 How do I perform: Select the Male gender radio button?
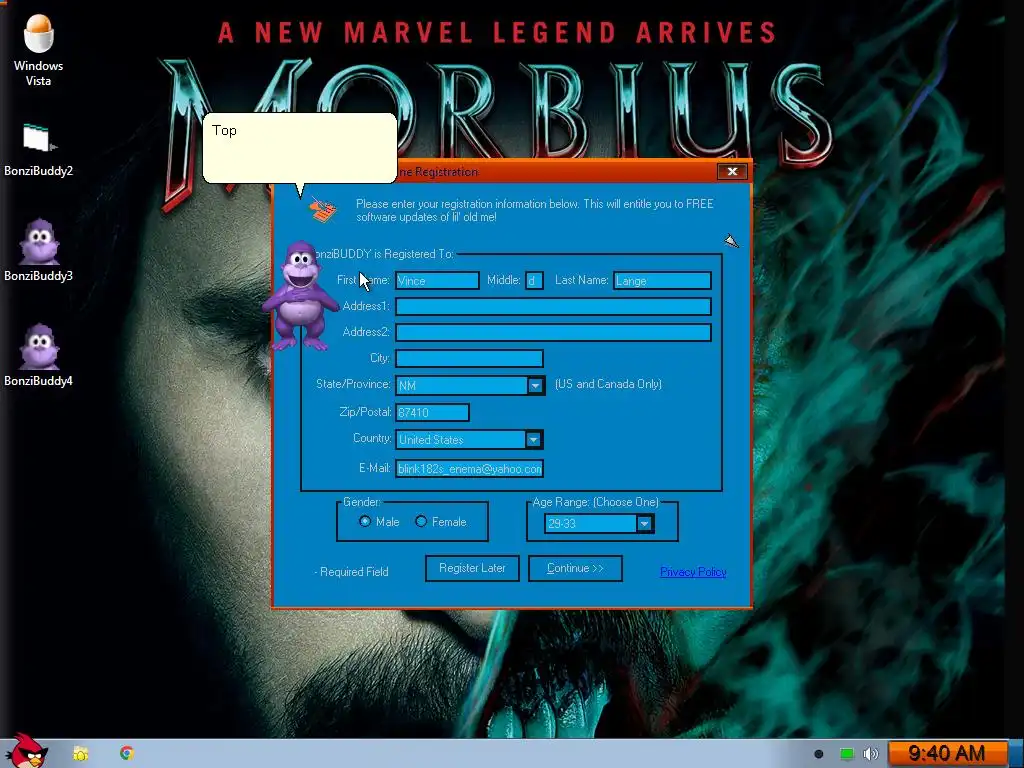[365, 521]
